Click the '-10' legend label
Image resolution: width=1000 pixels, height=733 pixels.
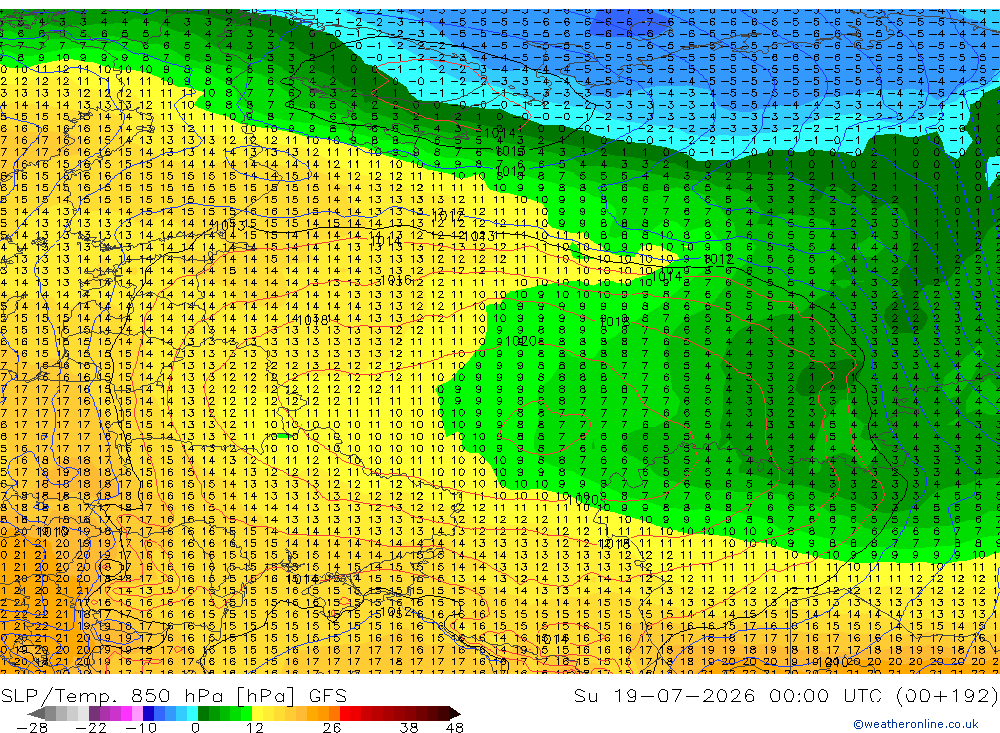(x=140, y=728)
